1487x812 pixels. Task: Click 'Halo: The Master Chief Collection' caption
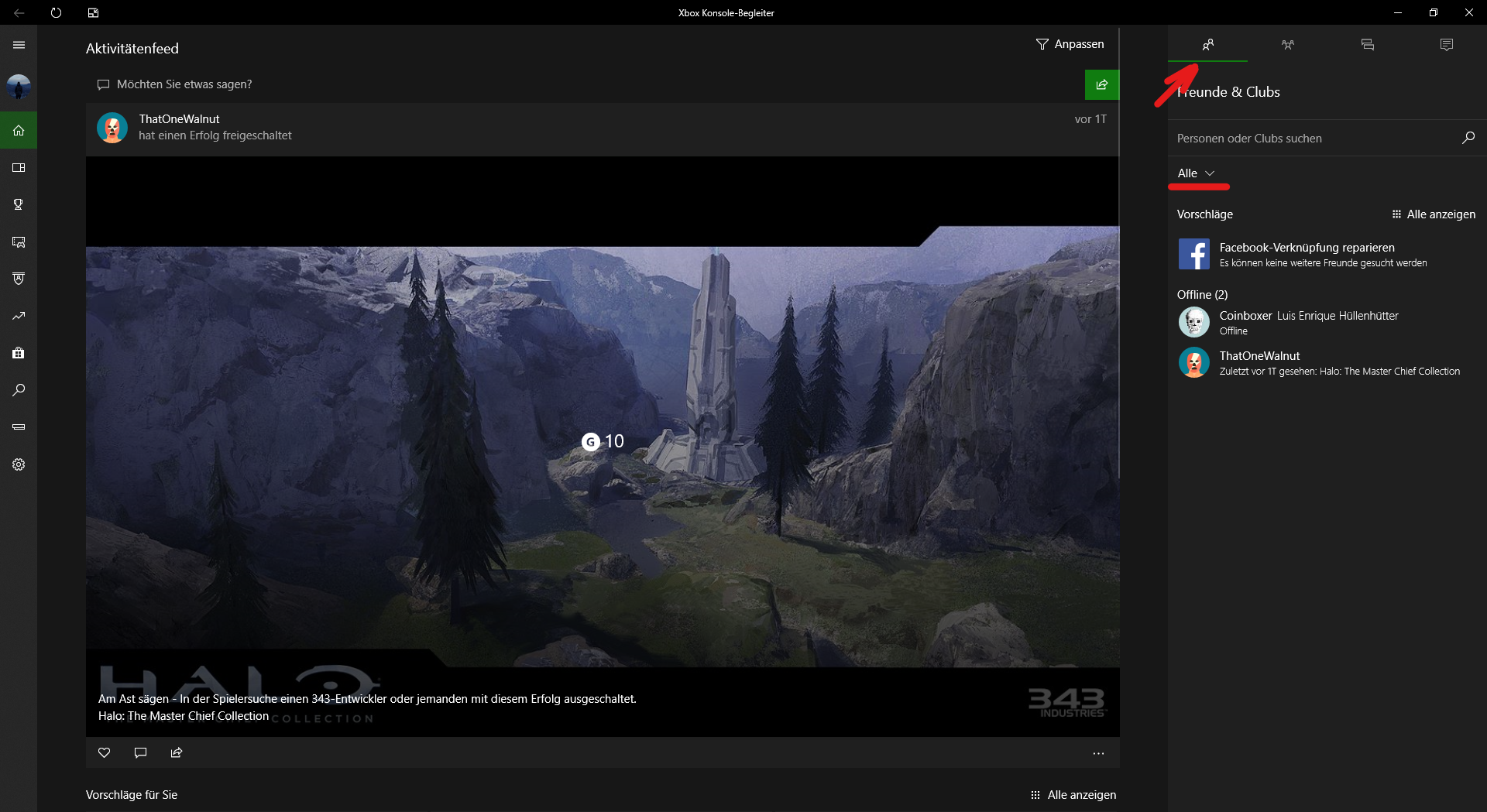tap(184, 716)
